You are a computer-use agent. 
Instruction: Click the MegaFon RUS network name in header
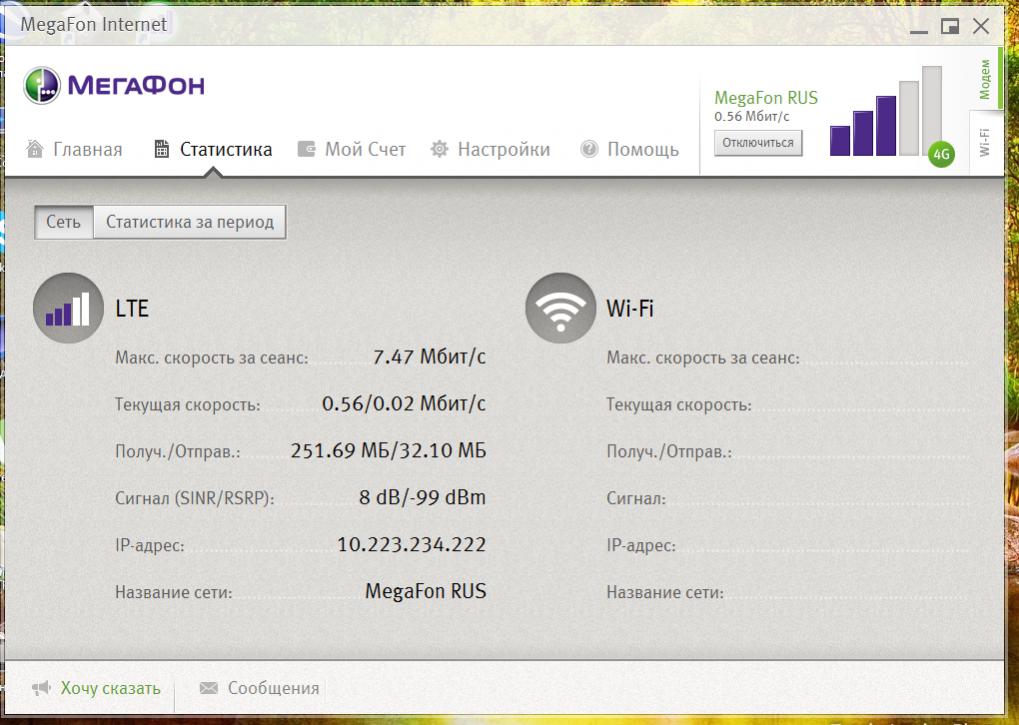click(766, 97)
